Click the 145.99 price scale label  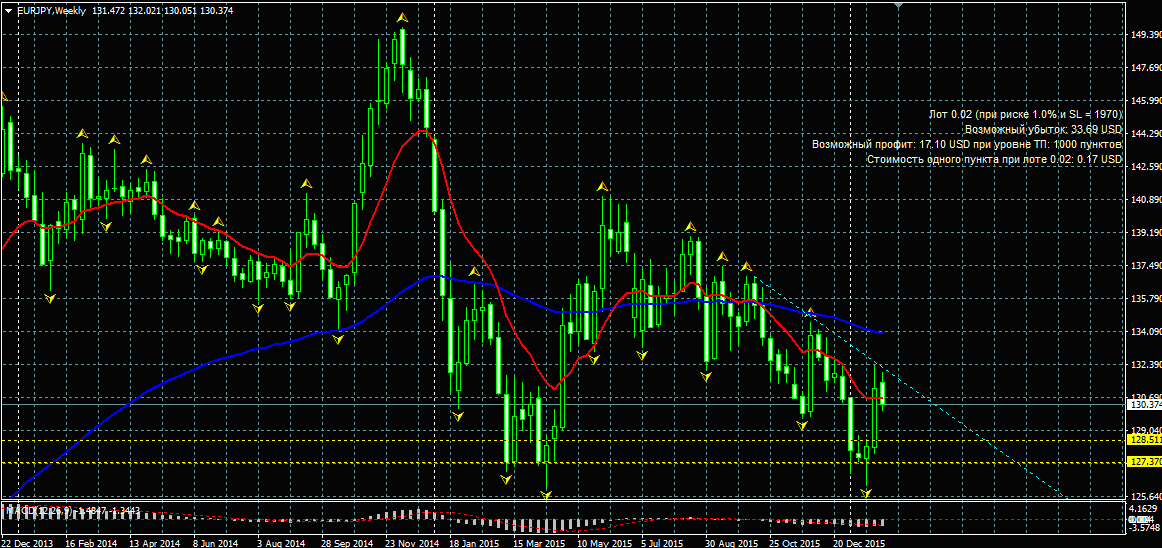[1146, 101]
